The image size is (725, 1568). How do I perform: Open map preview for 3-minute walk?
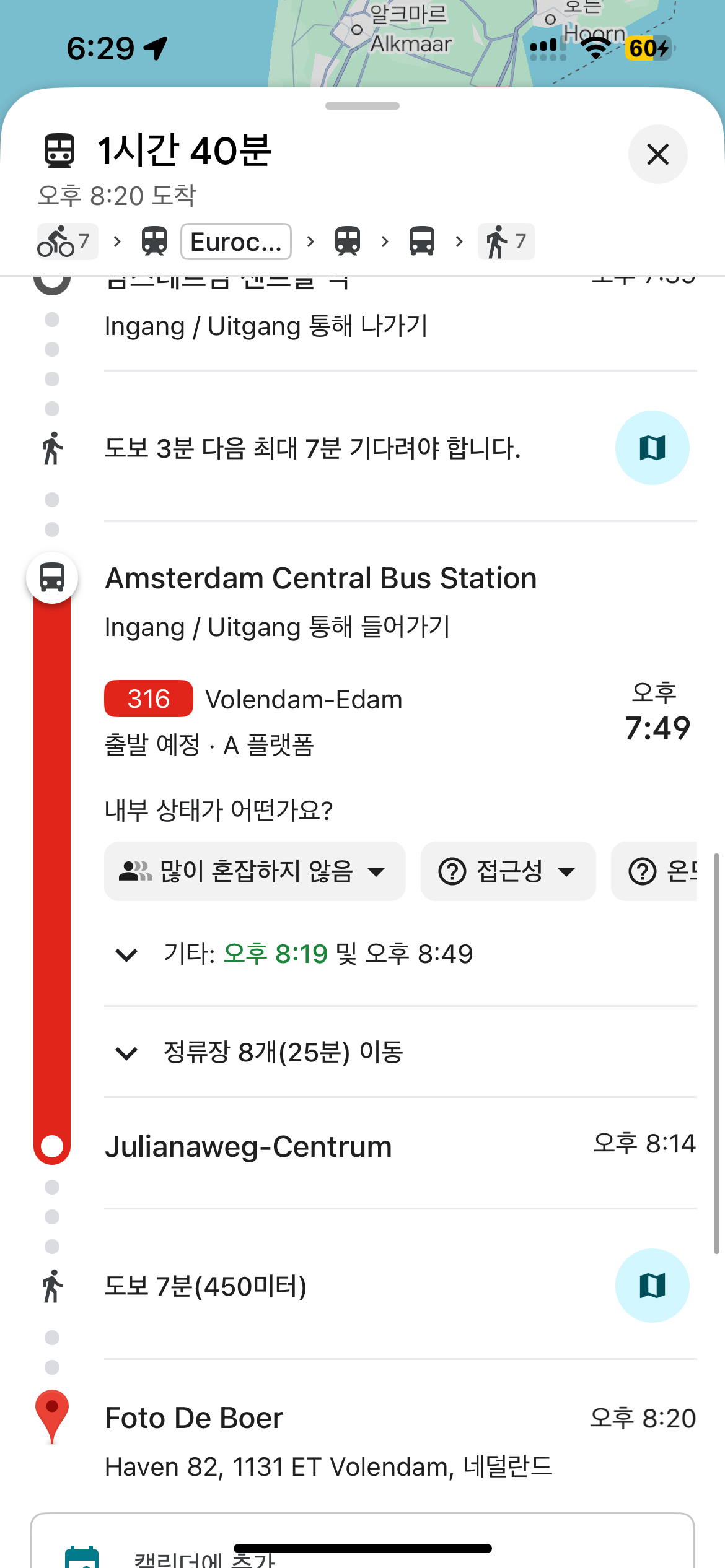652,448
